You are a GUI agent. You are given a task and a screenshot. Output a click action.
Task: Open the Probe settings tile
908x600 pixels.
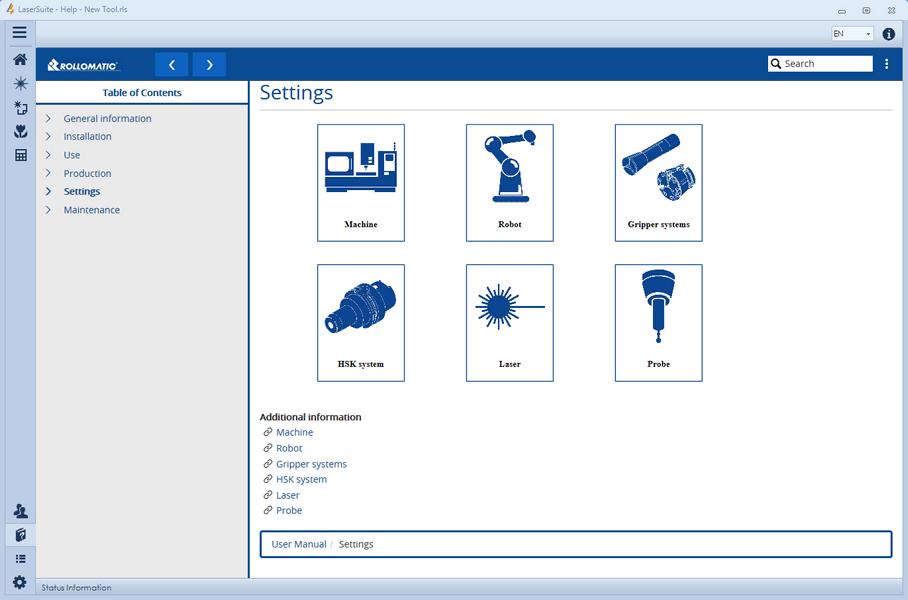[x=658, y=323]
